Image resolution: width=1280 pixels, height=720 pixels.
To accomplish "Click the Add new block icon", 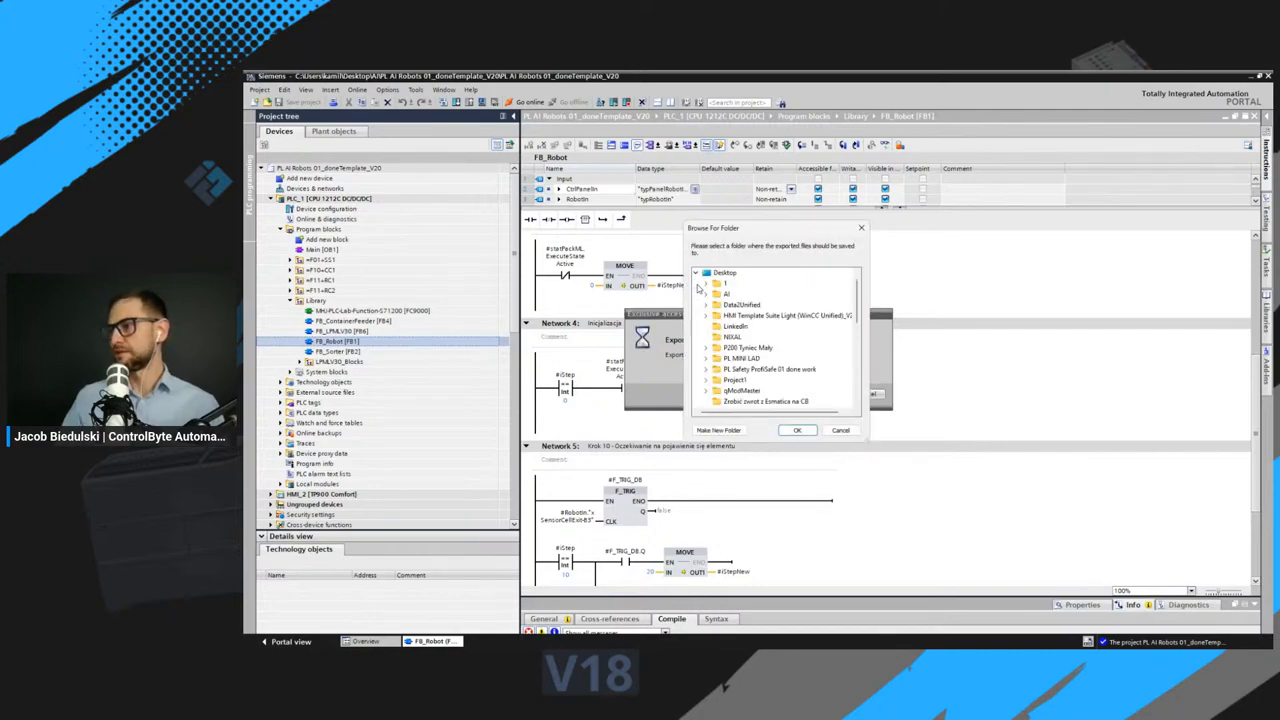I will click(300, 239).
